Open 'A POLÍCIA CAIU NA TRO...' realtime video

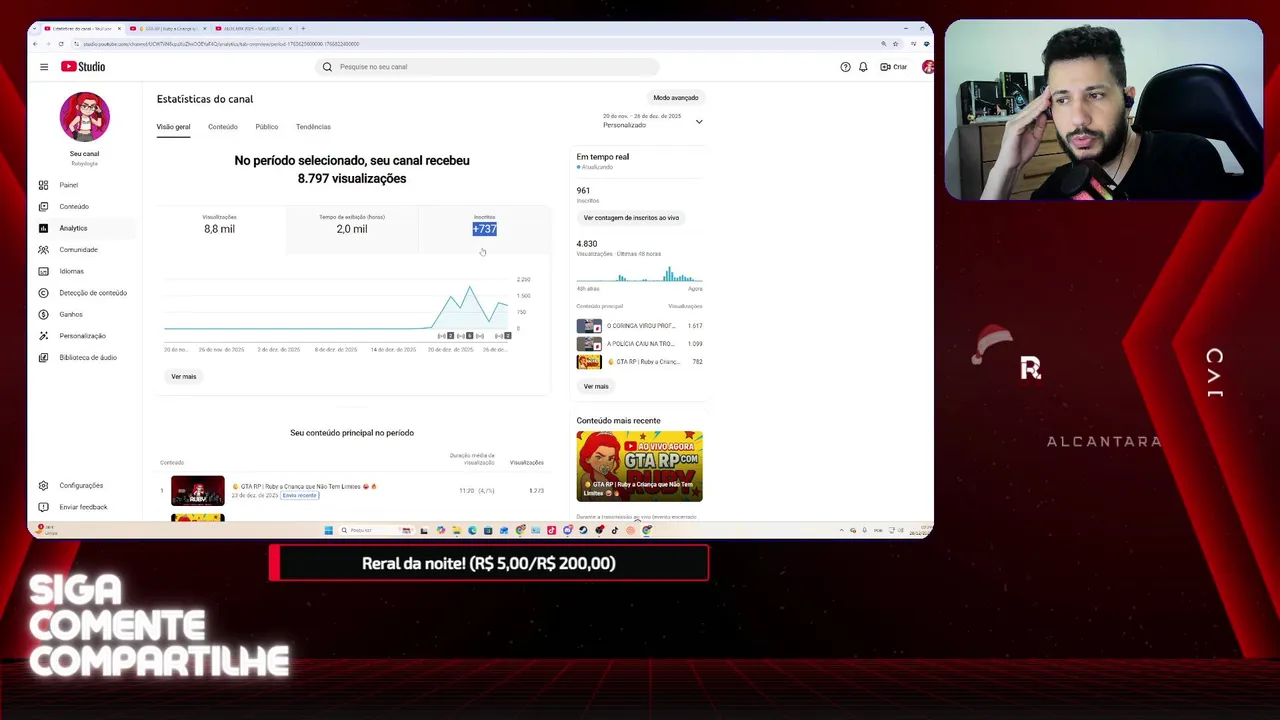[x=640, y=344]
